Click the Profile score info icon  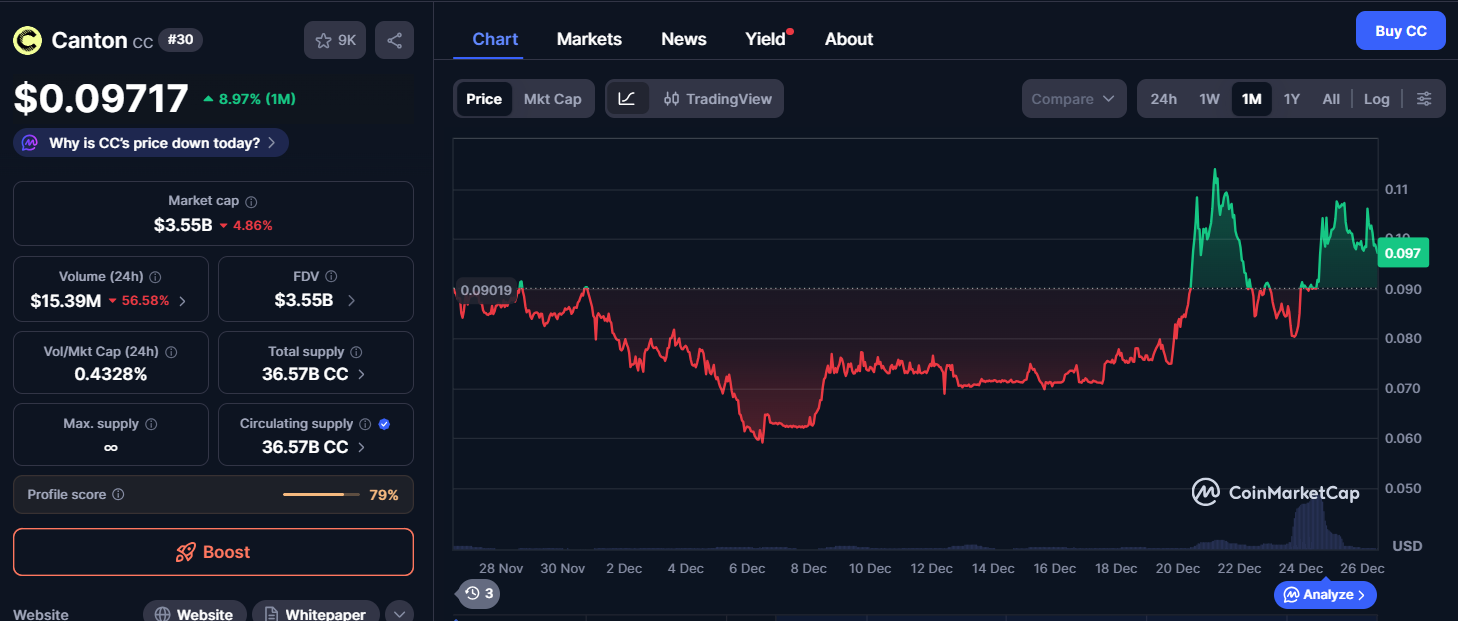(118, 495)
